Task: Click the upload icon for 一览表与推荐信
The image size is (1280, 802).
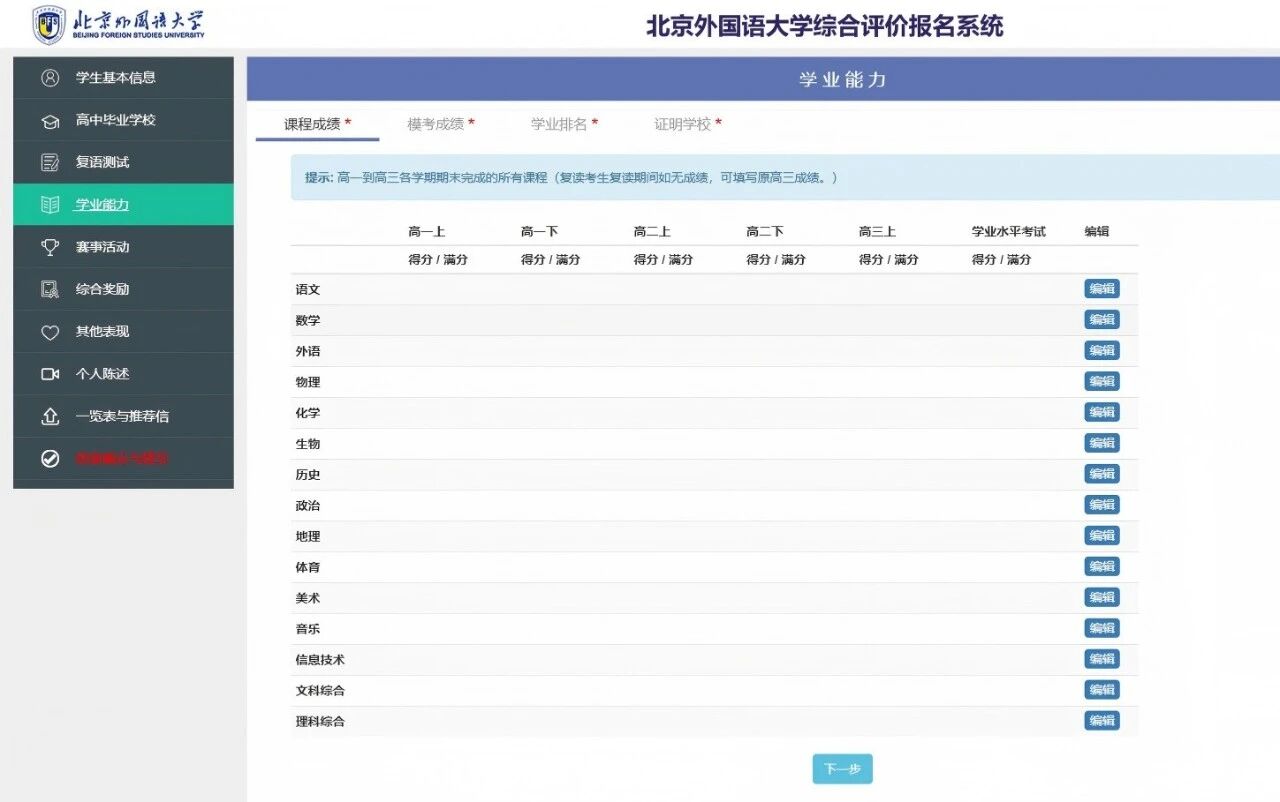Action: [50, 416]
